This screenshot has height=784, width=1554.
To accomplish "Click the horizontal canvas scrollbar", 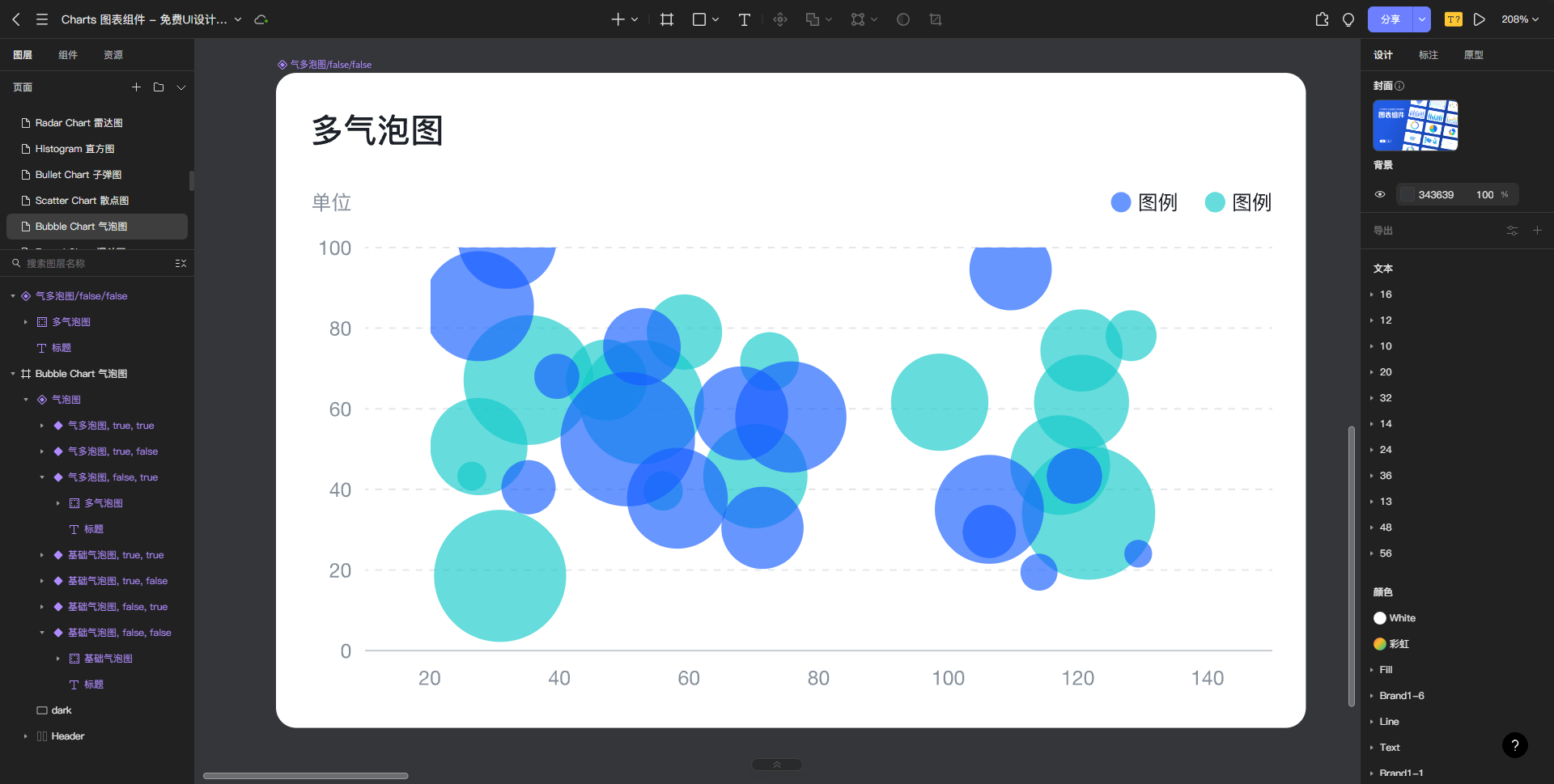I will tap(305, 776).
